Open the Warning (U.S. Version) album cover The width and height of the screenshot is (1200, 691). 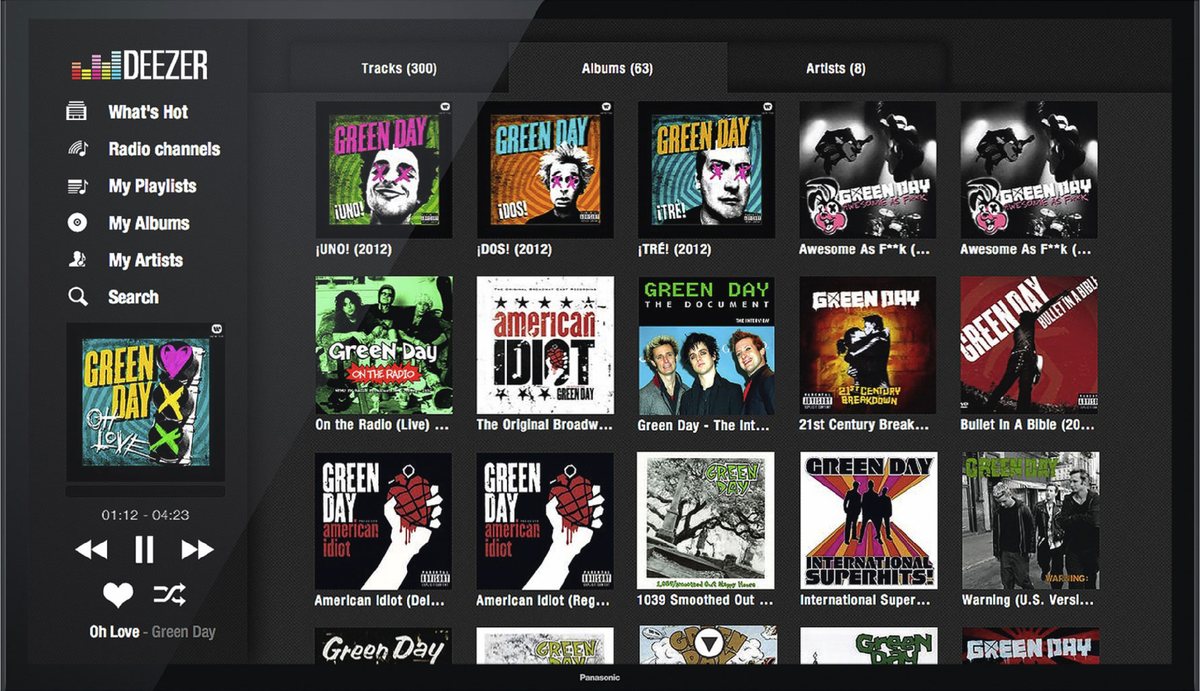(1029, 521)
